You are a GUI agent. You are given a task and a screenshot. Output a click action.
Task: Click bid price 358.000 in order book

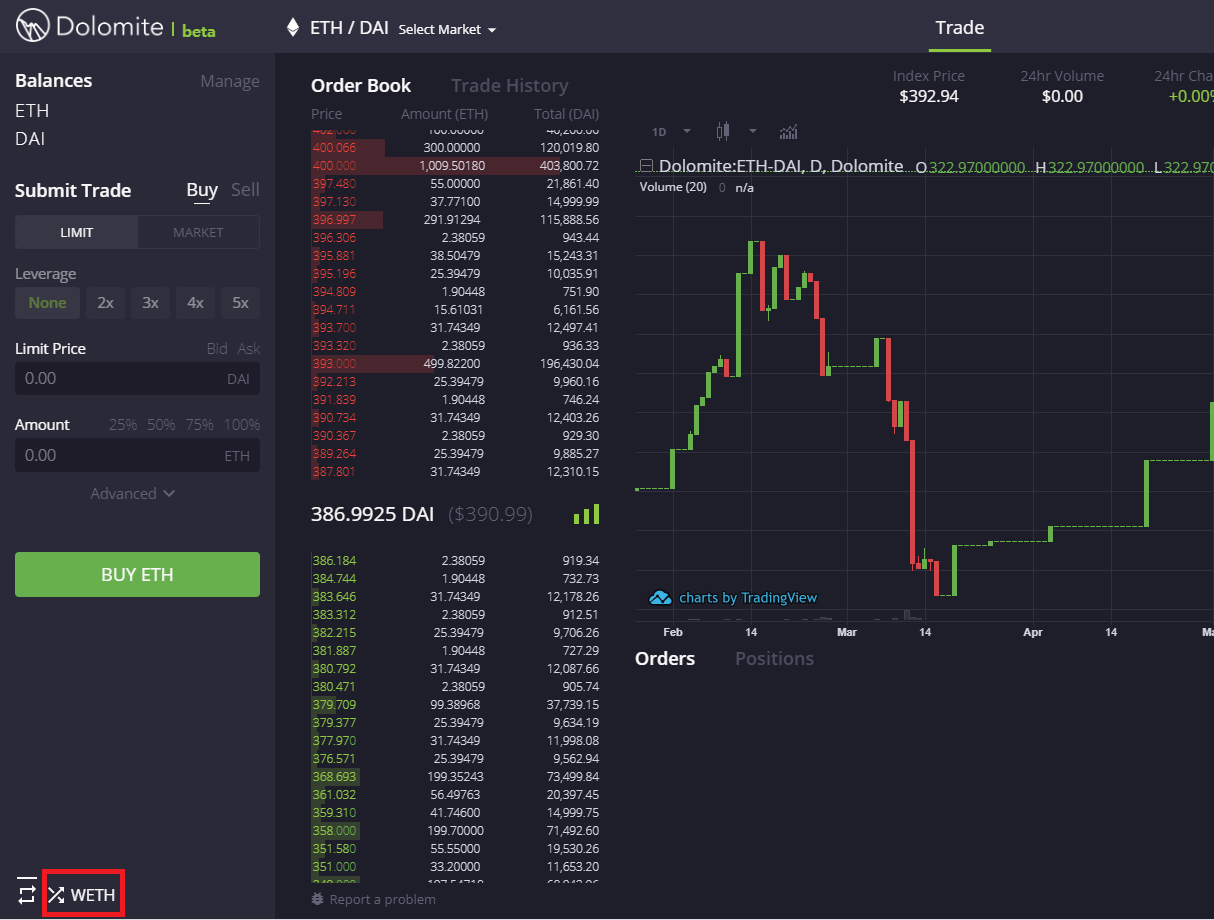[334, 830]
